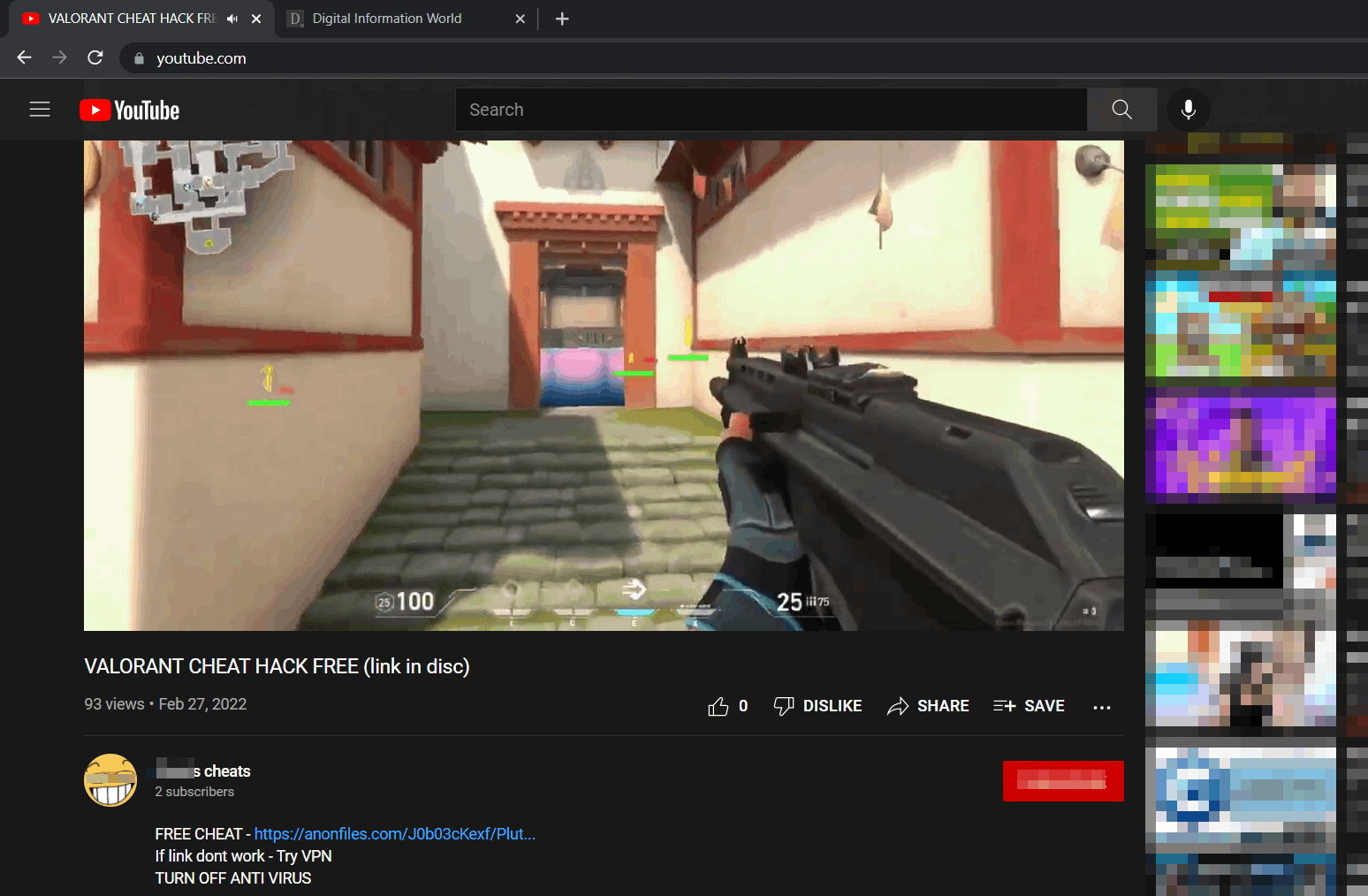The height and width of the screenshot is (896, 1368).
Task: Click the YouTube search field
Action: tap(771, 110)
